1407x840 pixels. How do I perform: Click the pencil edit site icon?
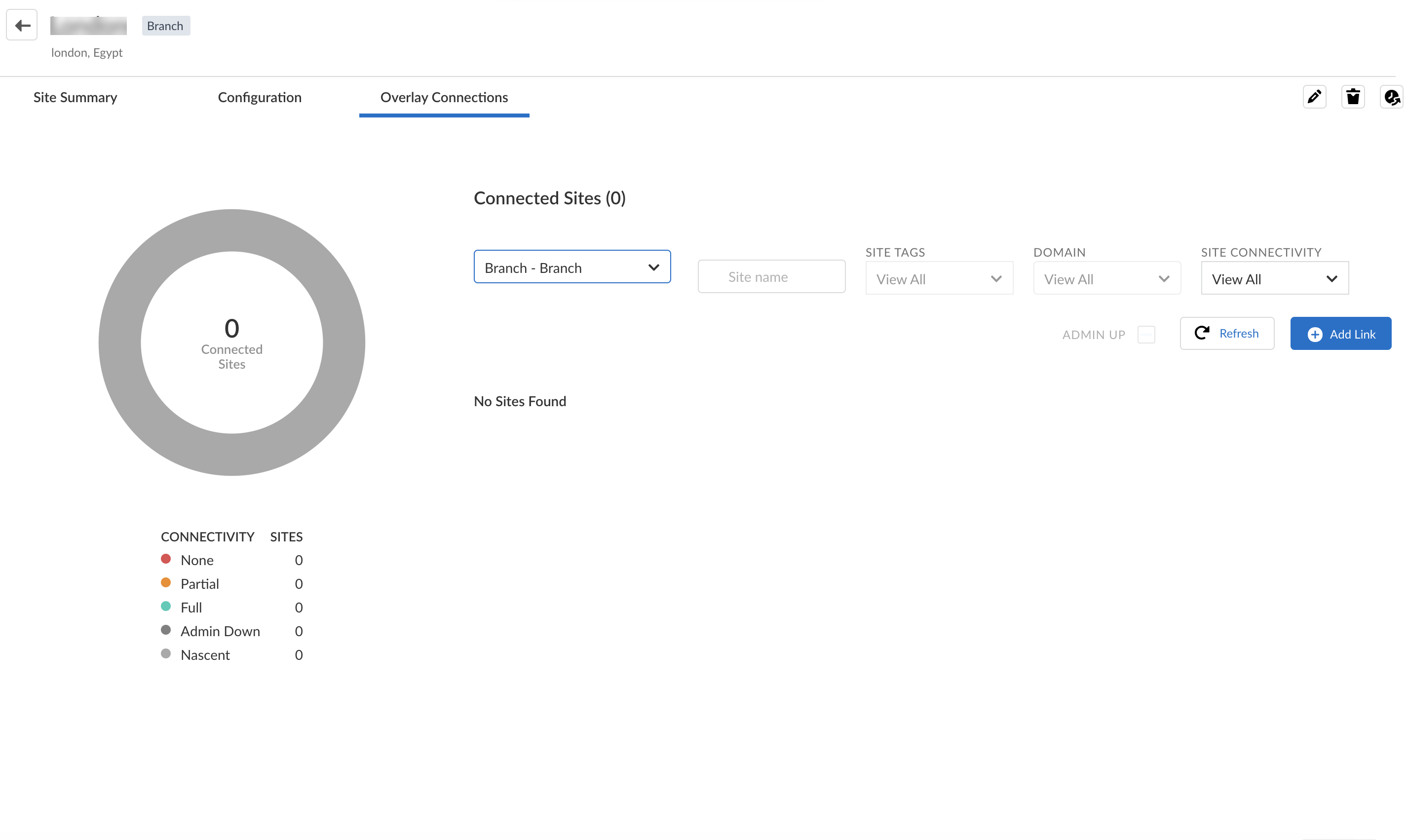tap(1314, 97)
